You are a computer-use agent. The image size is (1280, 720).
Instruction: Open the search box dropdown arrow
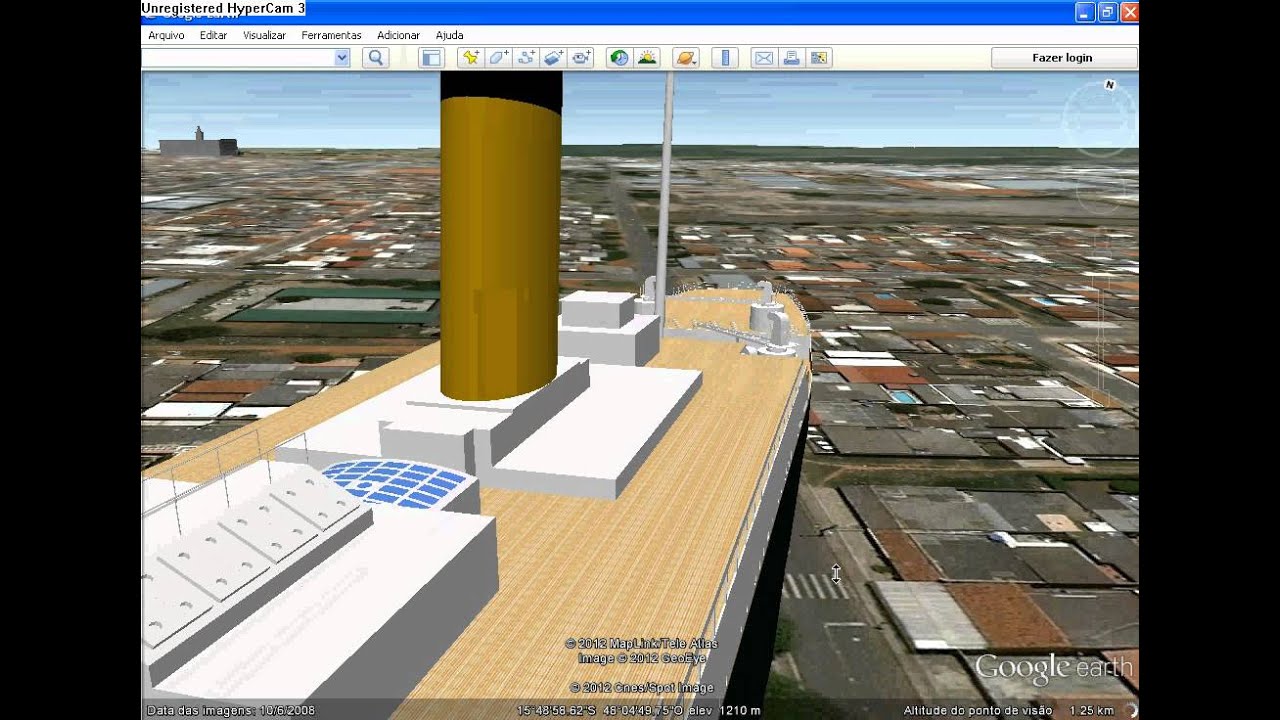pyautogui.click(x=342, y=58)
